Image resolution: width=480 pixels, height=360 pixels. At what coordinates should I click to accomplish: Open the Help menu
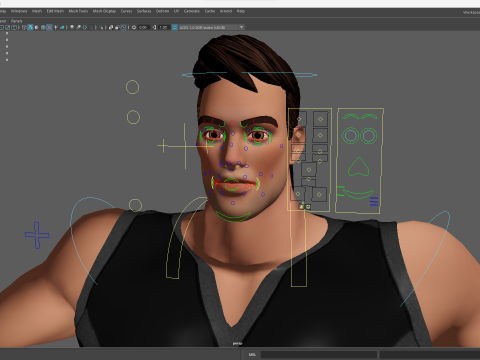coord(241,11)
